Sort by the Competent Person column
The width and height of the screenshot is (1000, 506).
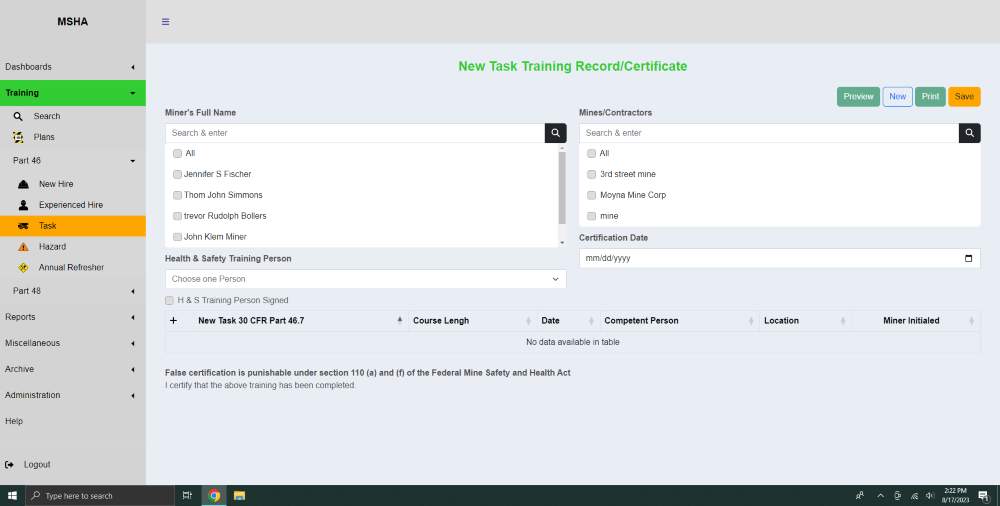(x=680, y=321)
